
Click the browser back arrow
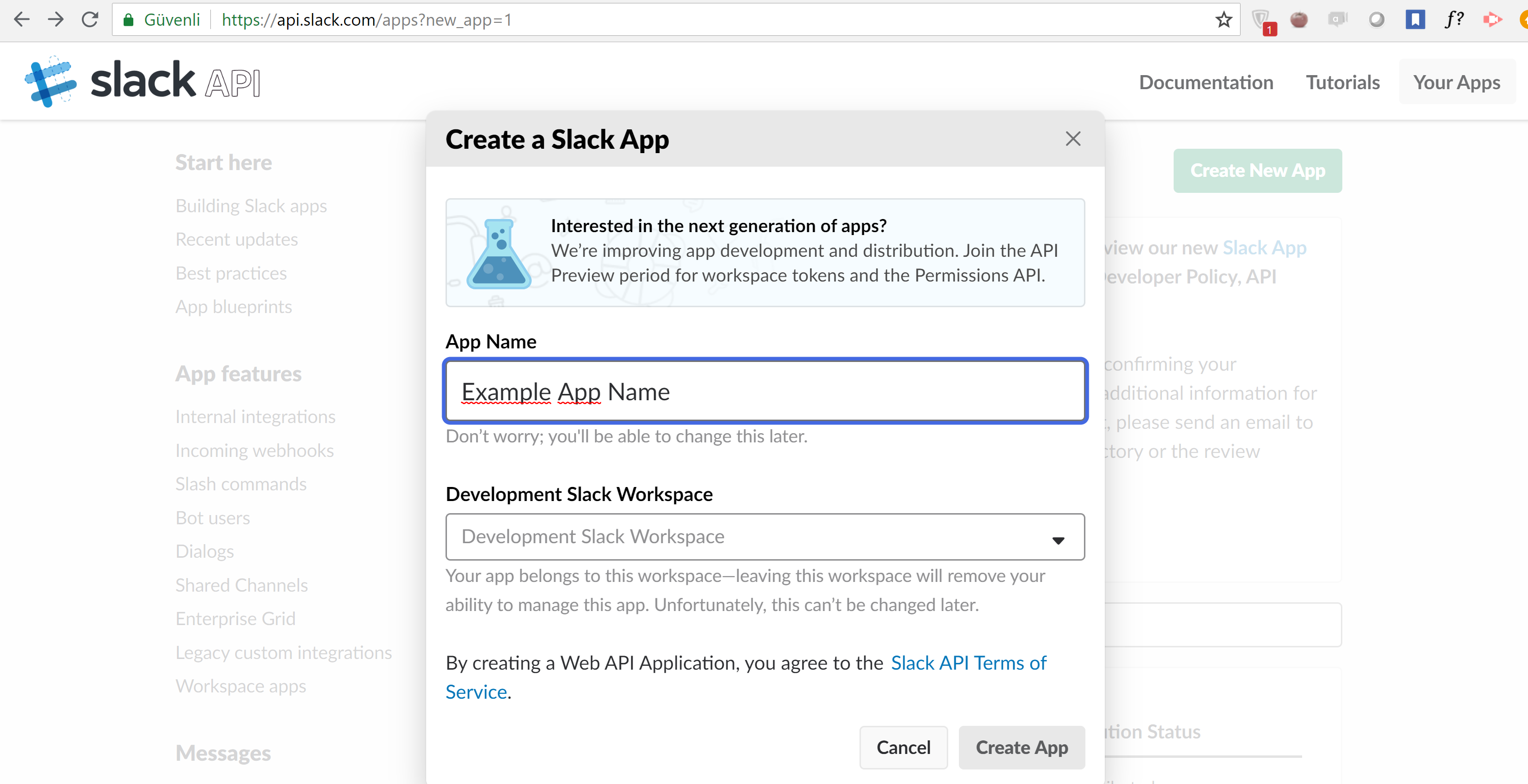(21, 19)
